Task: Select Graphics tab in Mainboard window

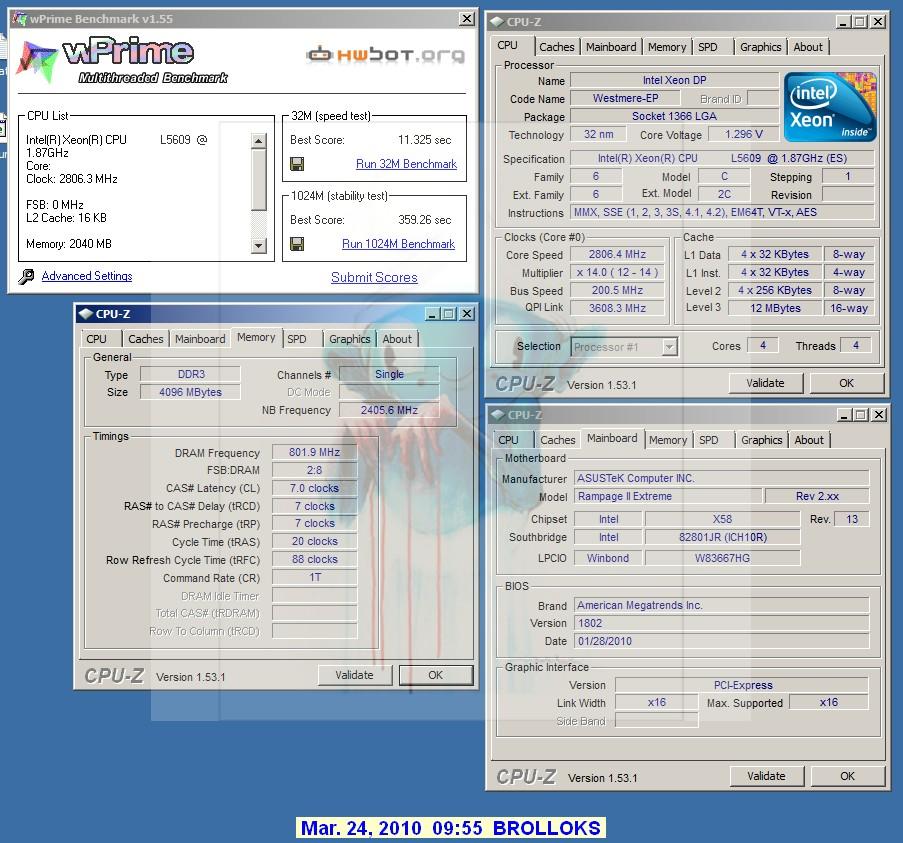Action: [761, 440]
